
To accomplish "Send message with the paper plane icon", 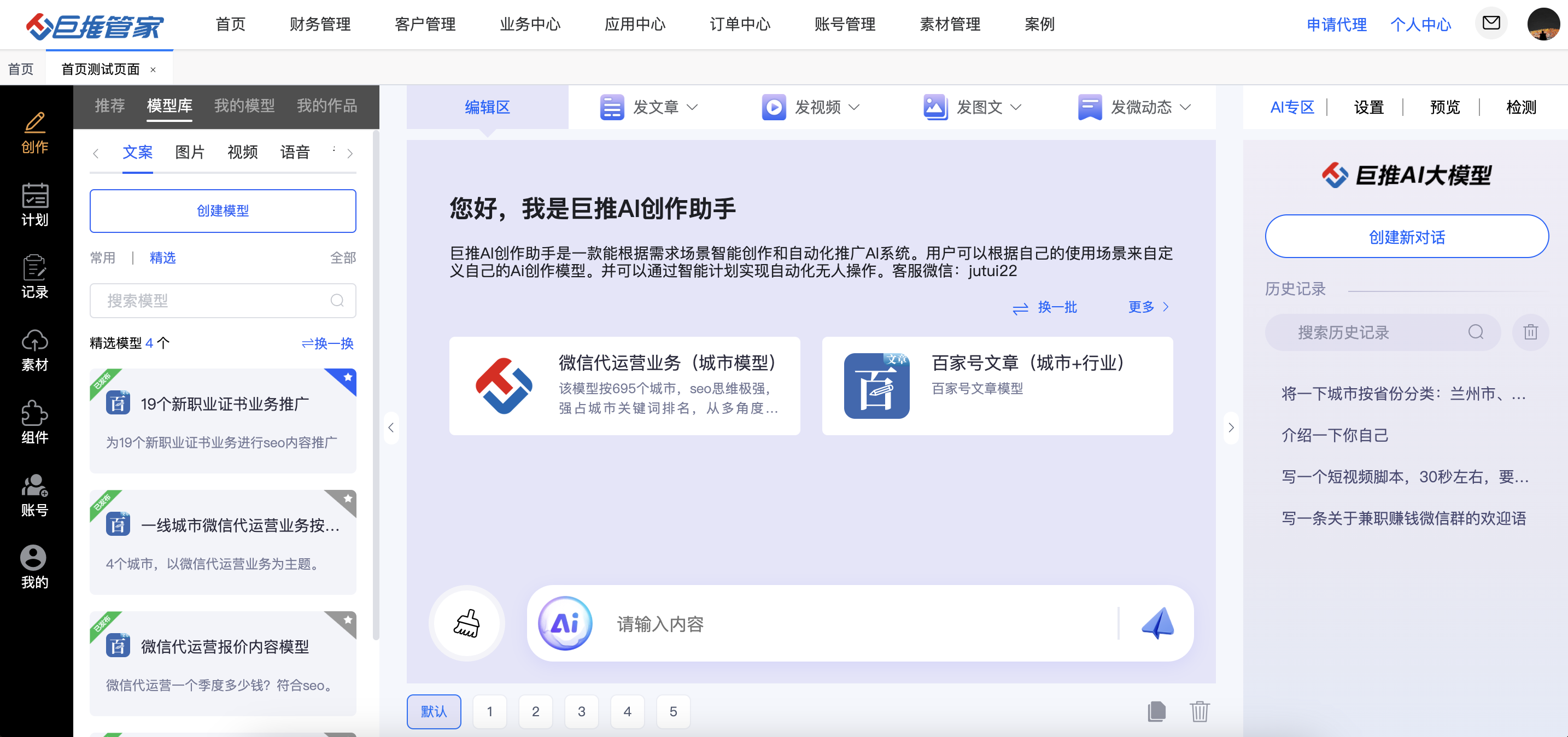I will (x=1158, y=623).
